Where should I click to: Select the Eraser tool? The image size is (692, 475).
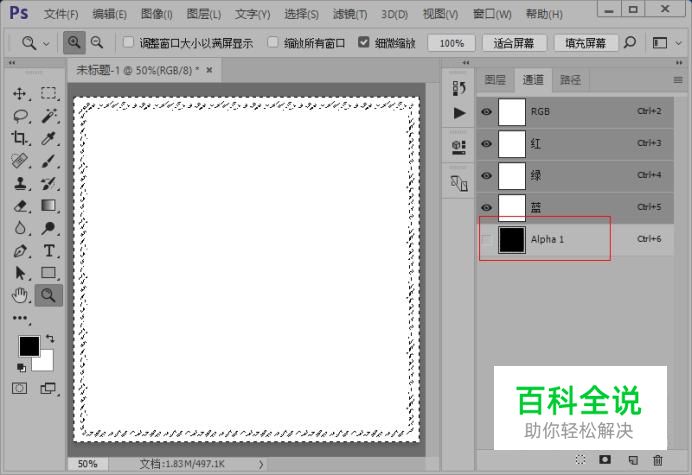19,206
